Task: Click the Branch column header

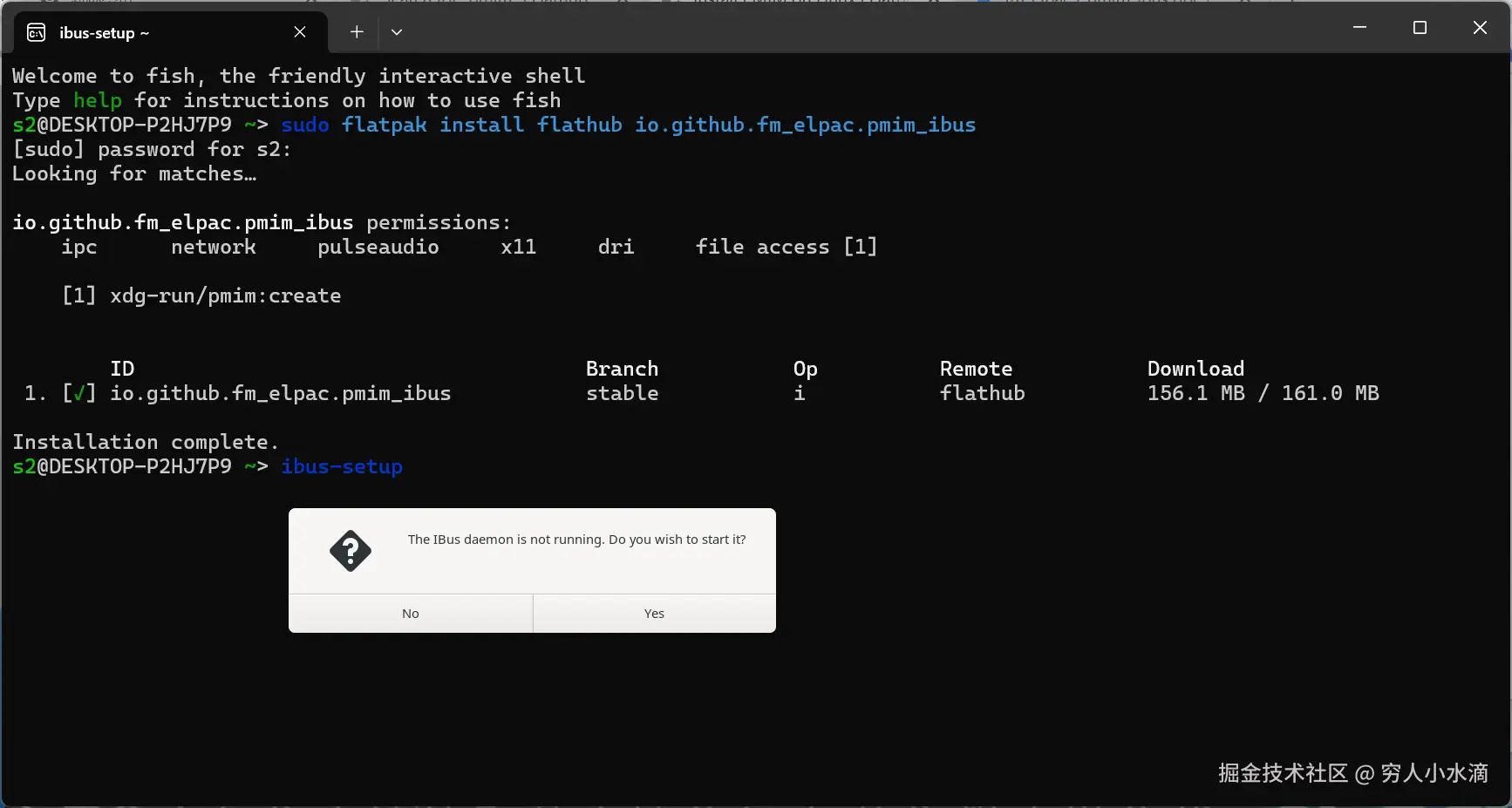Action: 622,369
